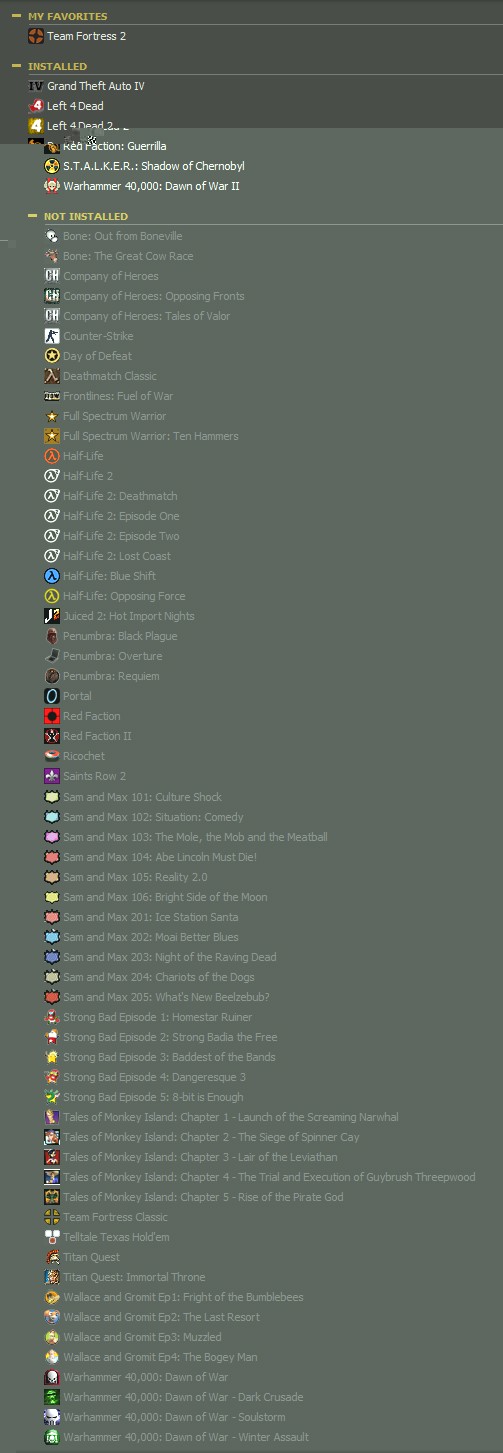This screenshot has height=1453, width=503.
Task: Click the Grand Theft Auto IV icon
Action: tap(36, 86)
